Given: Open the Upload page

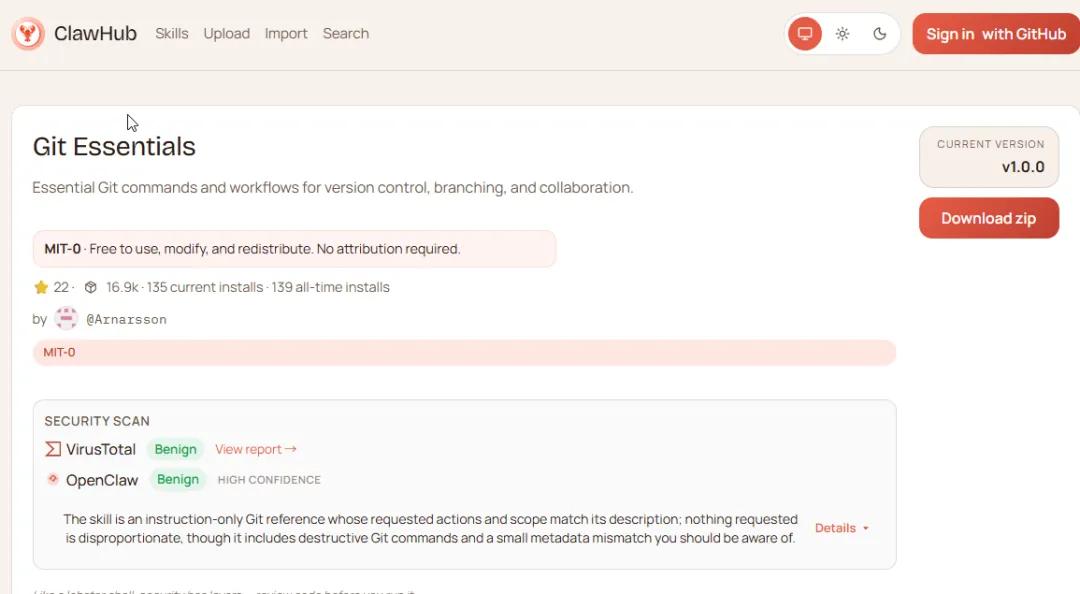Looking at the screenshot, I should coord(227,33).
